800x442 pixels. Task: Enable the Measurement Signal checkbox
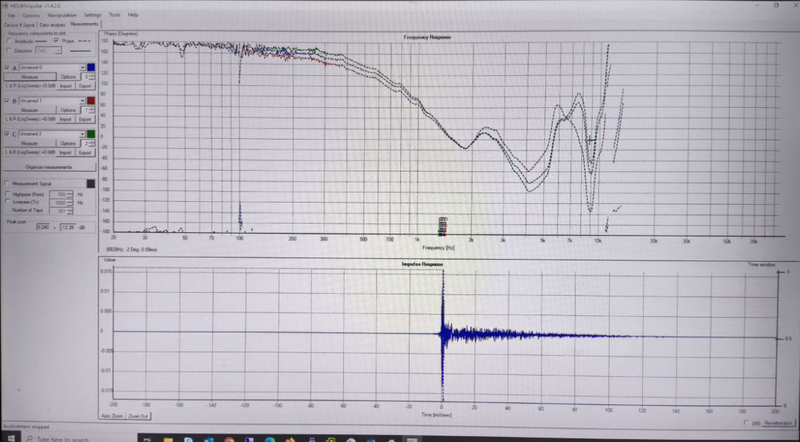(8, 184)
